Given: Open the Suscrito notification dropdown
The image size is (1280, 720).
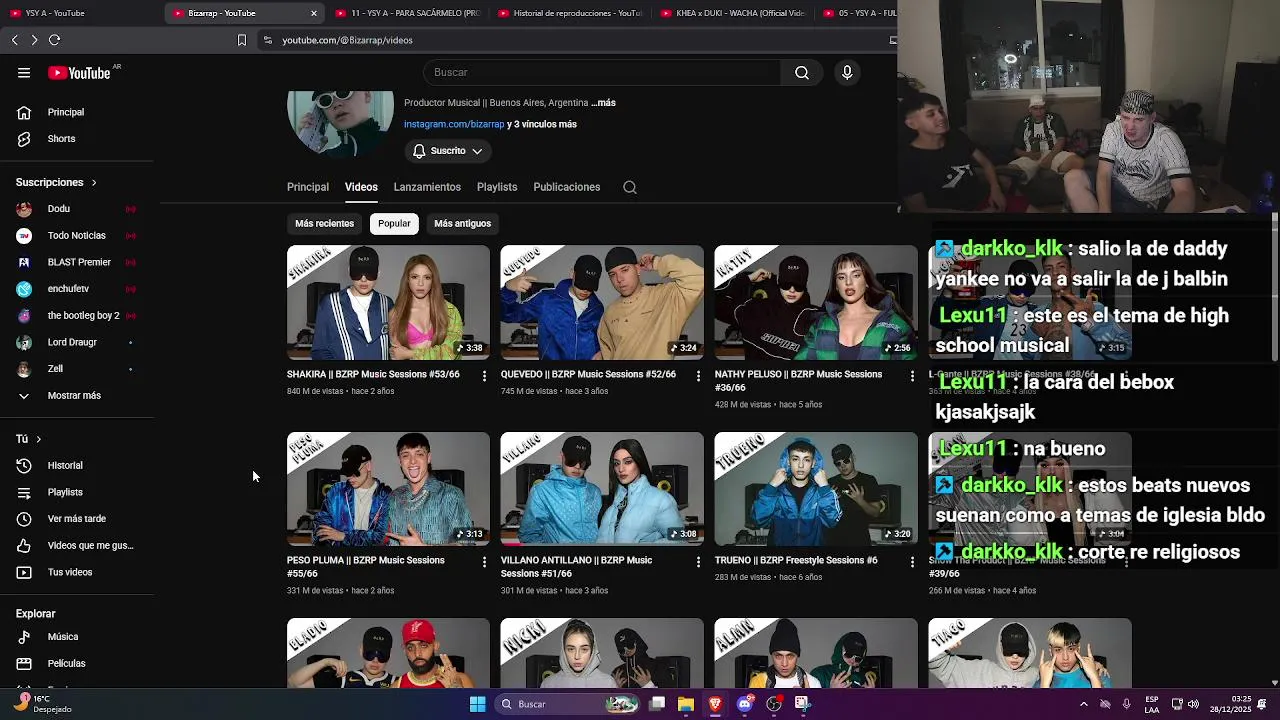Looking at the screenshot, I should pyautogui.click(x=448, y=151).
